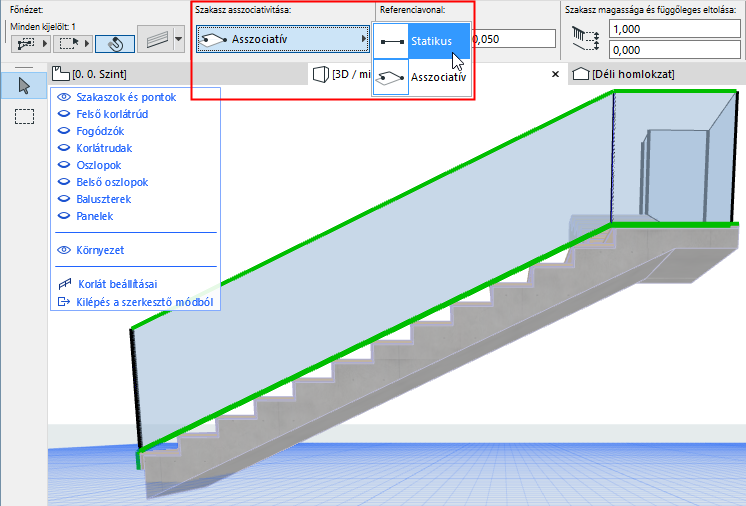Click the segment height field 1,000
746x506 pixels.
[x=675, y=29]
